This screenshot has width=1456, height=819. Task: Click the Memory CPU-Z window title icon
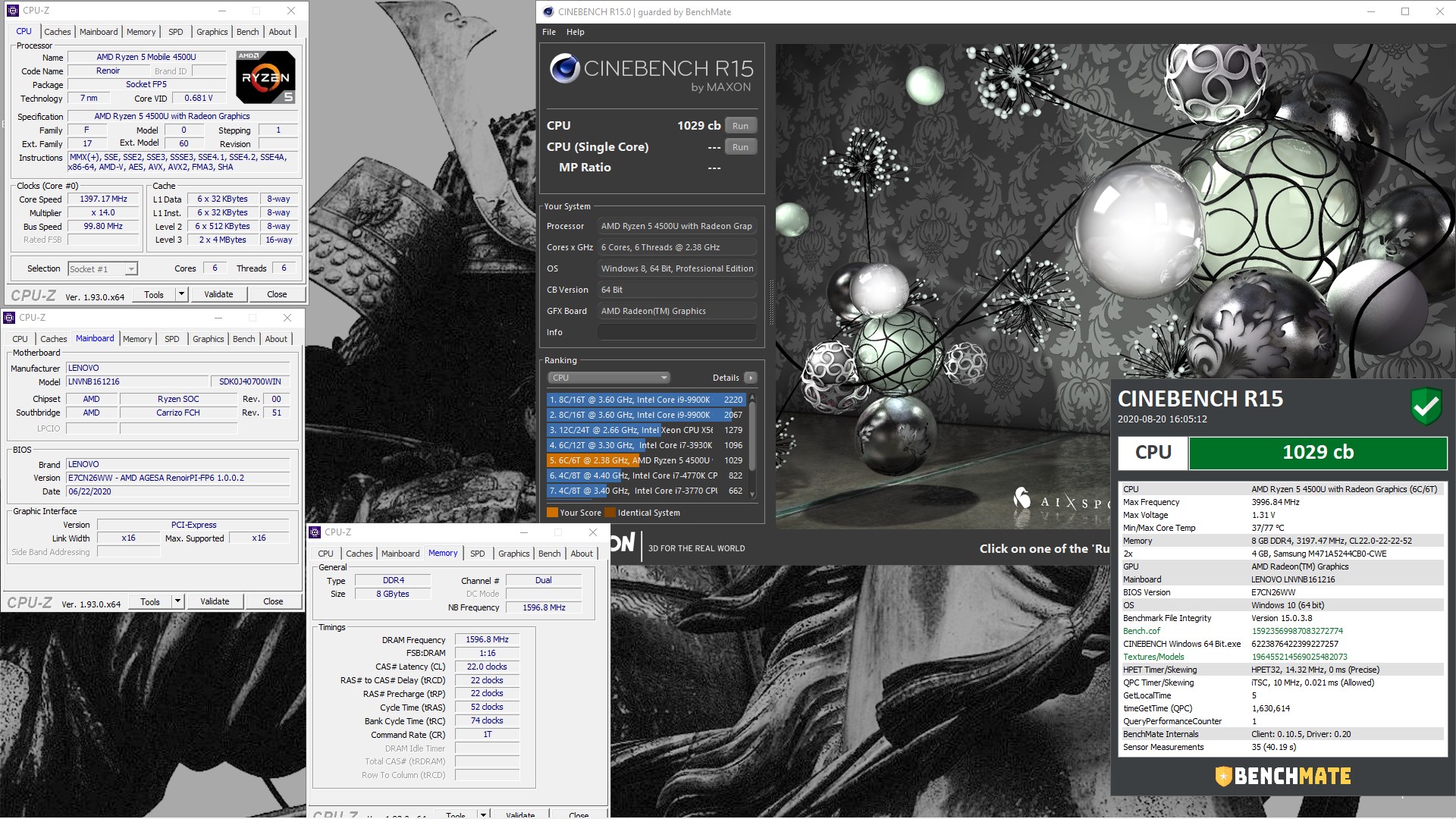pos(315,532)
